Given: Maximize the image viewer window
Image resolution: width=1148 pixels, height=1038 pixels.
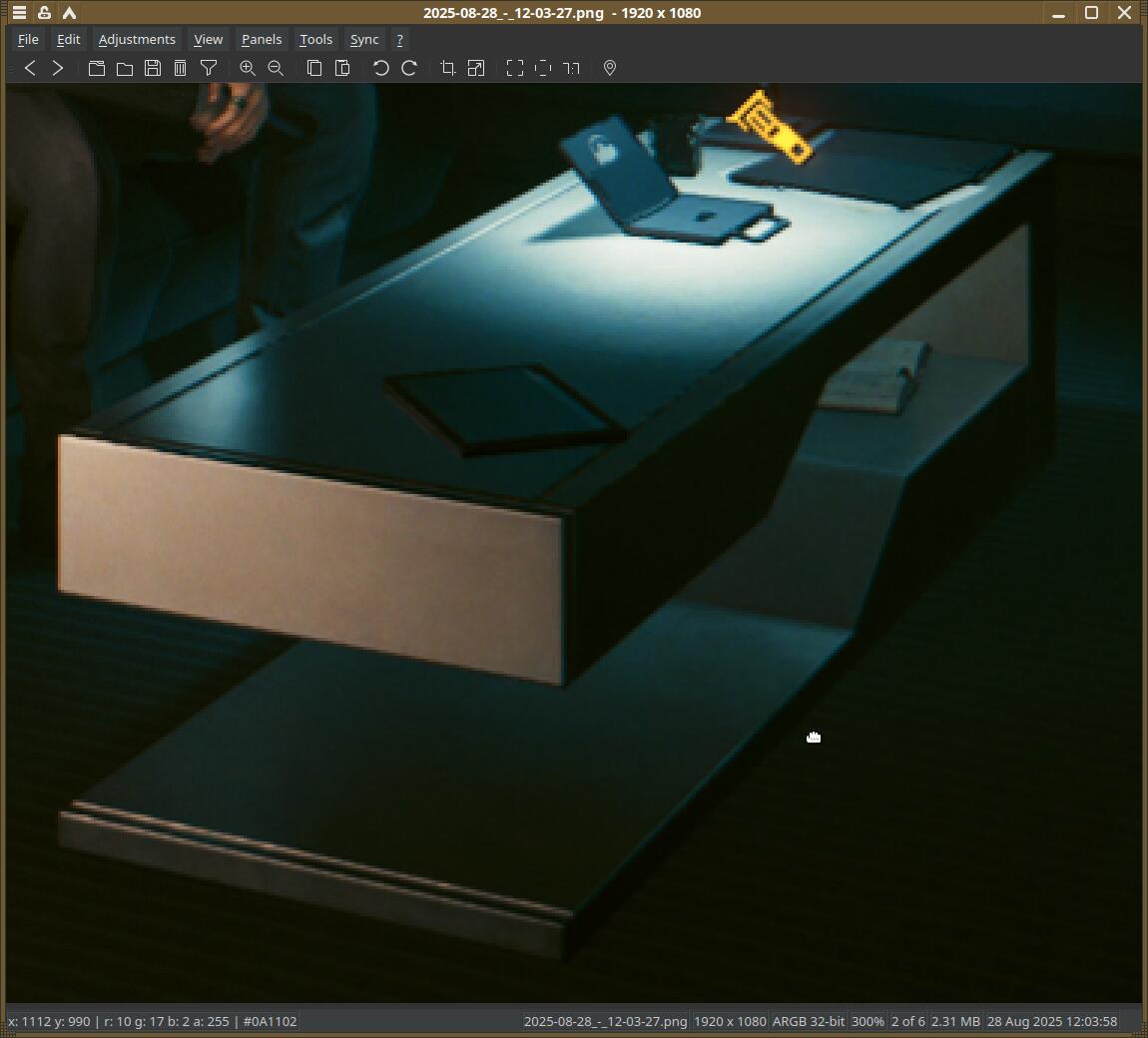Looking at the screenshot, I should coord(1092,13).
